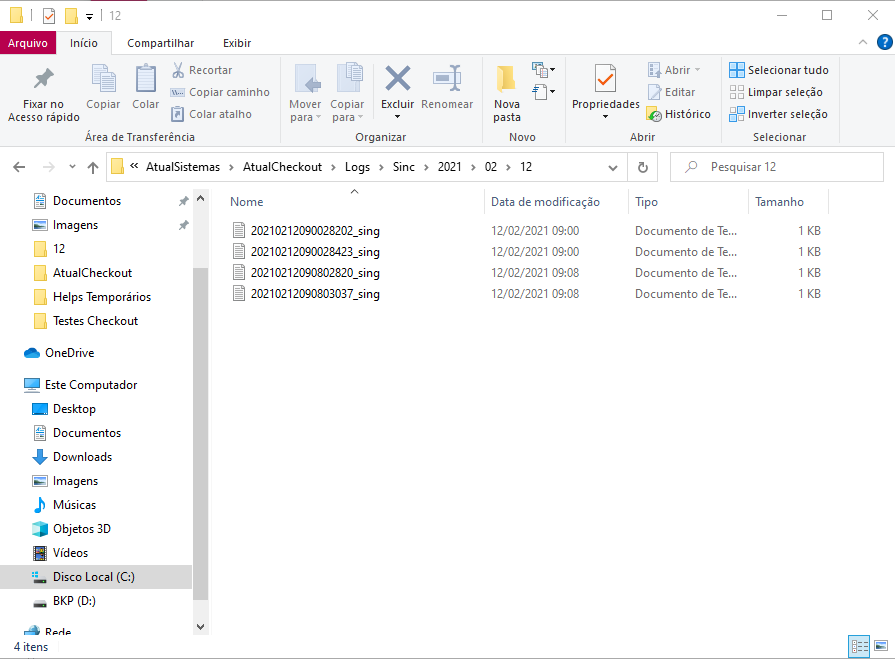Expand address bar history dropdown
The width and height of the screenshot is (895, 659).
(x=612, y=168)
